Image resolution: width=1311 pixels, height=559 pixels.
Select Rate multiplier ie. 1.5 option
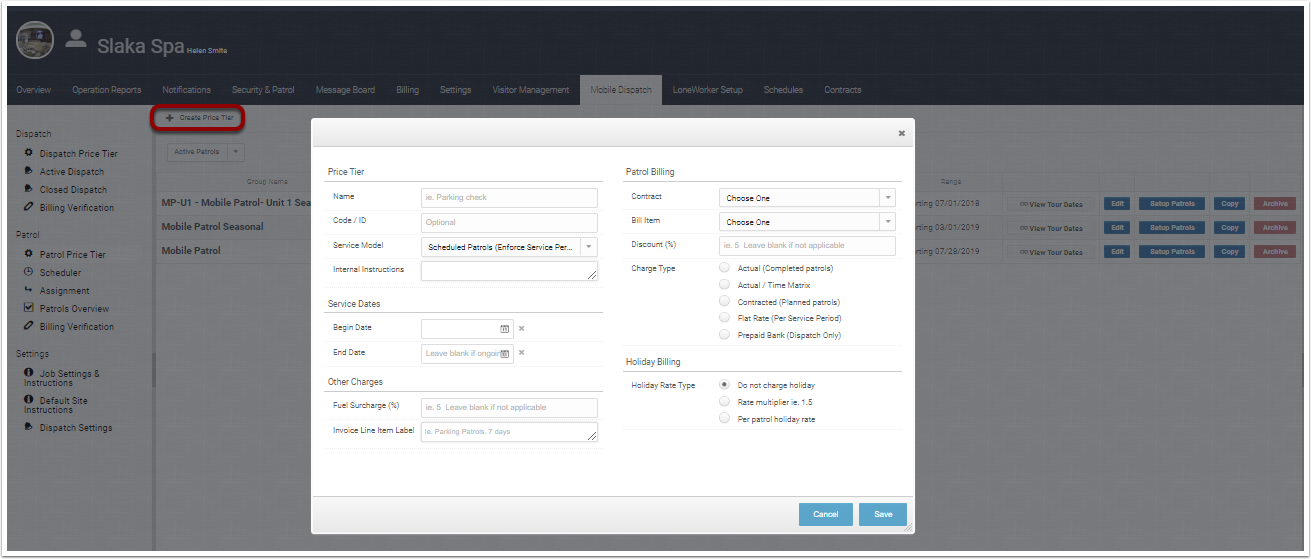[x=725, y=401]
